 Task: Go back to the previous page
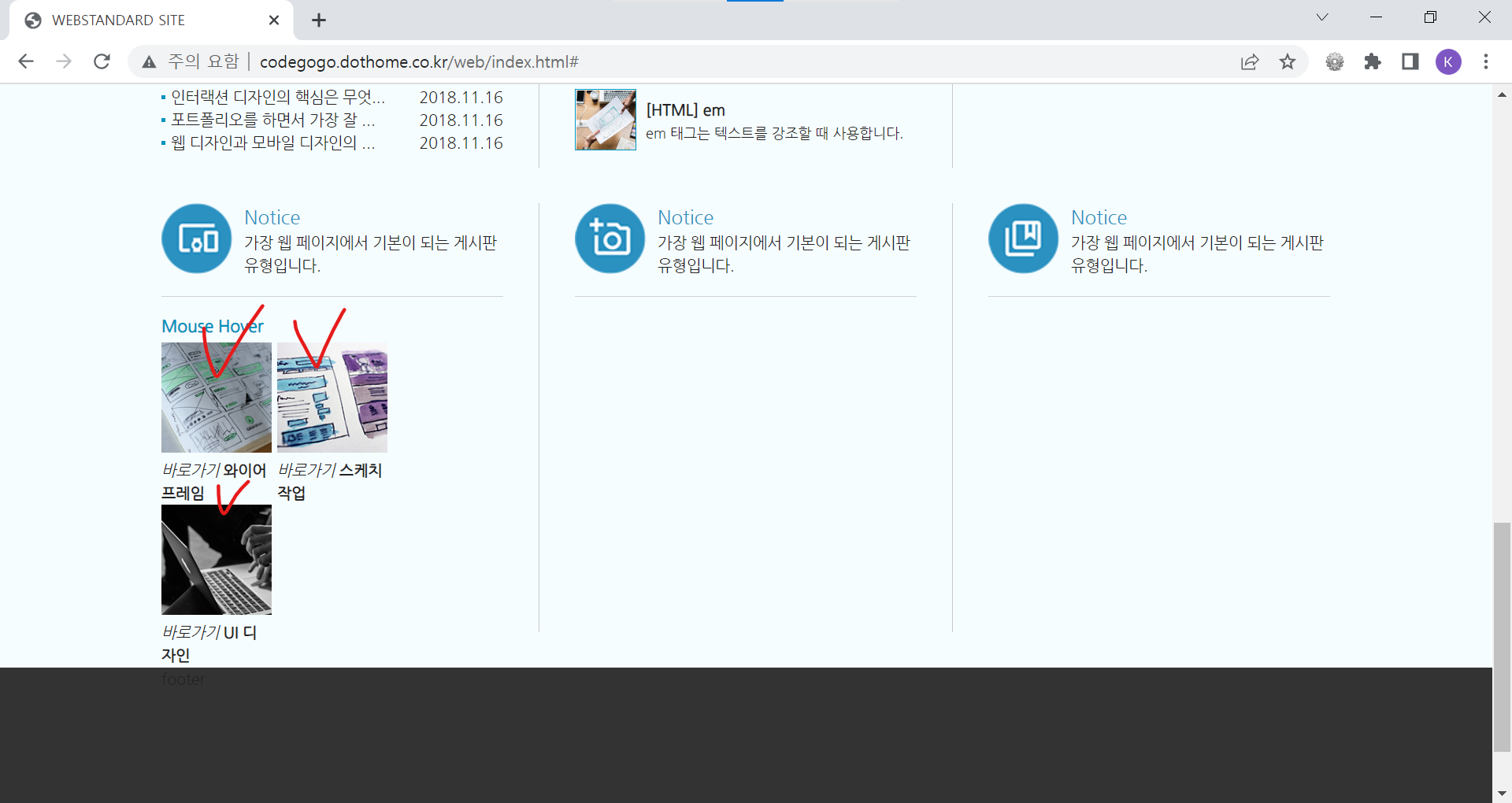(x=26, y=61)
